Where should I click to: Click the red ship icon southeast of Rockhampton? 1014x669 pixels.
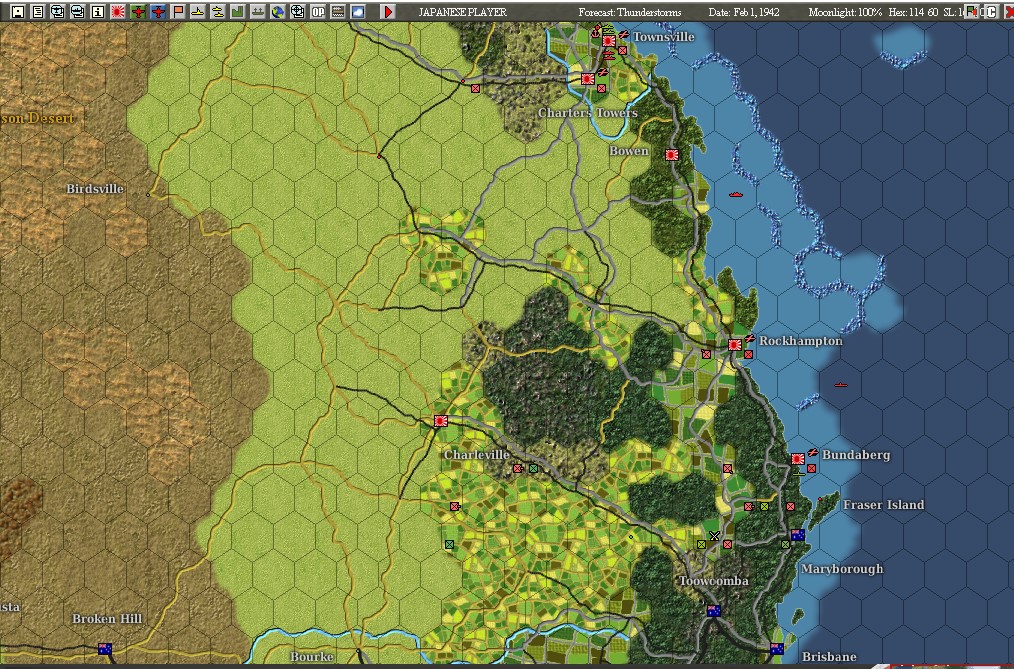coord(841,385)
